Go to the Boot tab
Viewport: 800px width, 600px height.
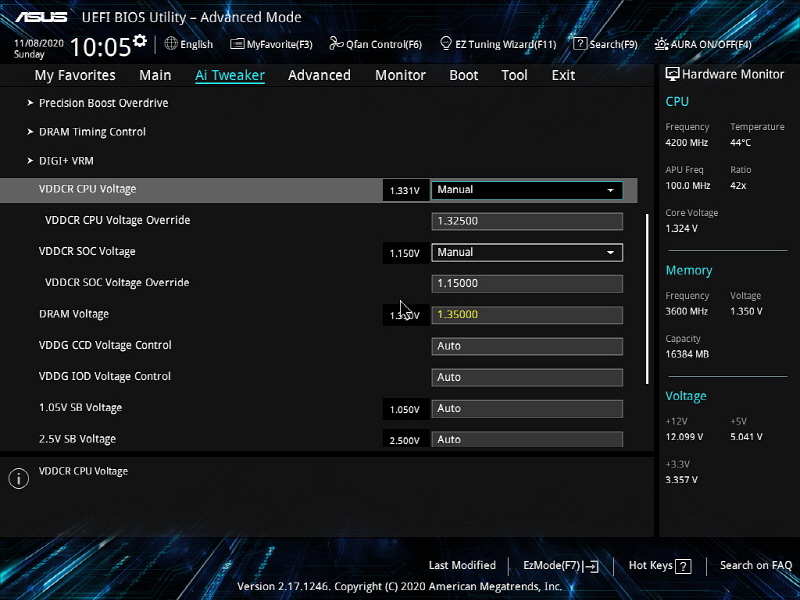point(464,76)
